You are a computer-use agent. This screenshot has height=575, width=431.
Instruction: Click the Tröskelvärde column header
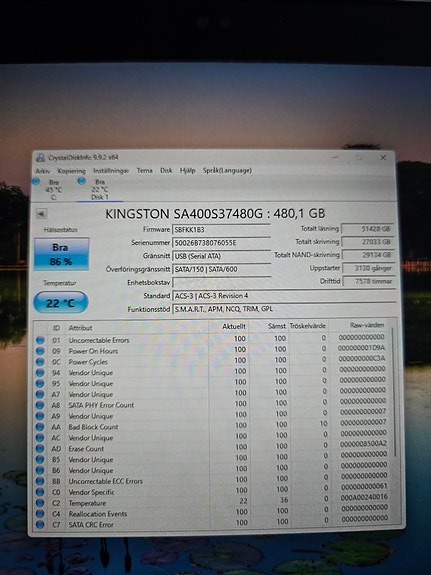coord(307,326)
